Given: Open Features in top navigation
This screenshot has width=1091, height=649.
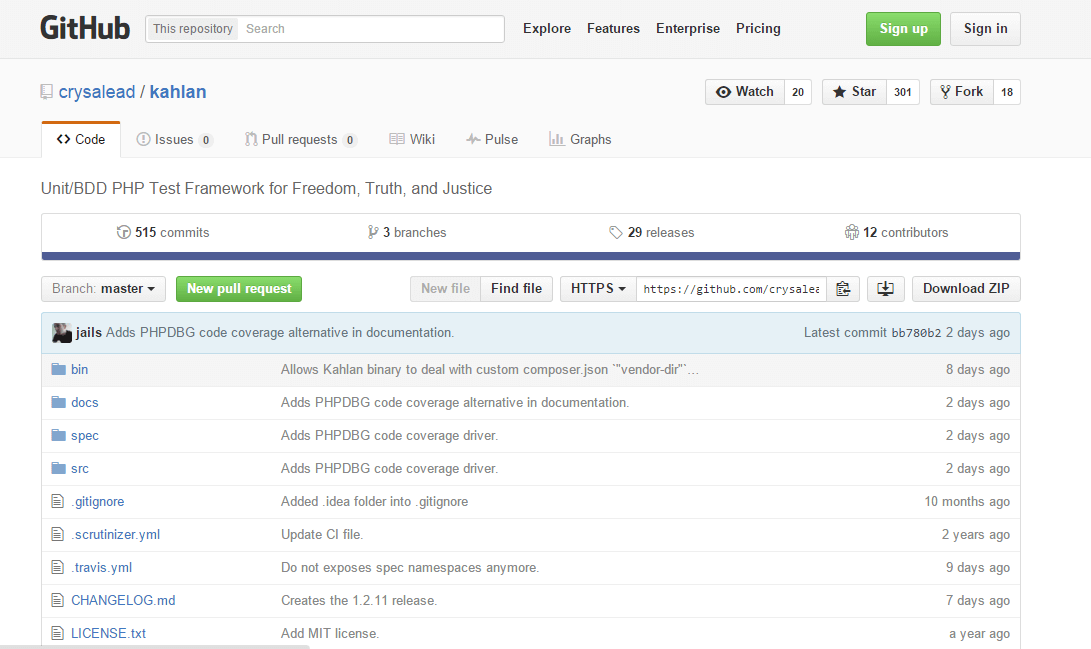Looking at the screenshot, I should [613, 29].
